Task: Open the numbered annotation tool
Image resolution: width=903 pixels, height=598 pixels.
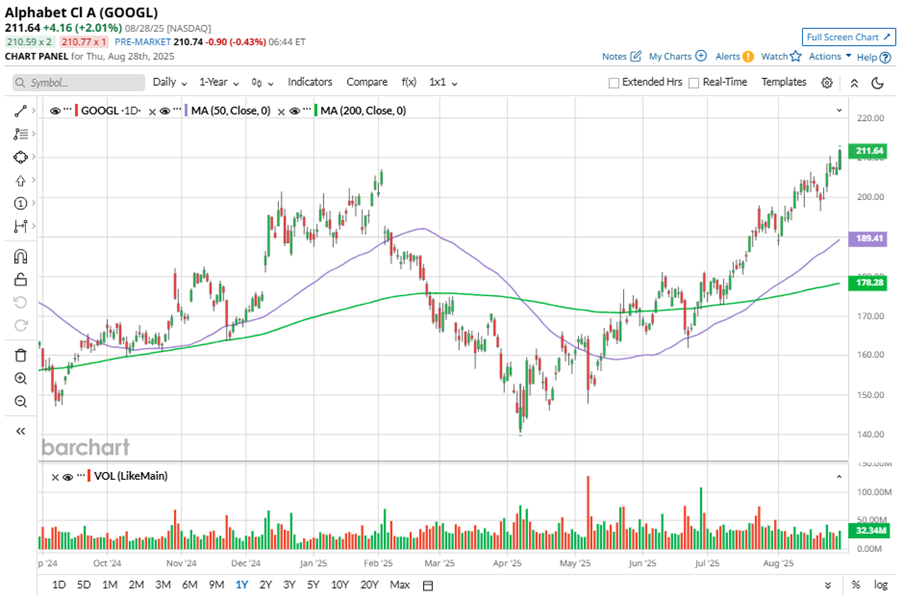Action: pos(20,203)
